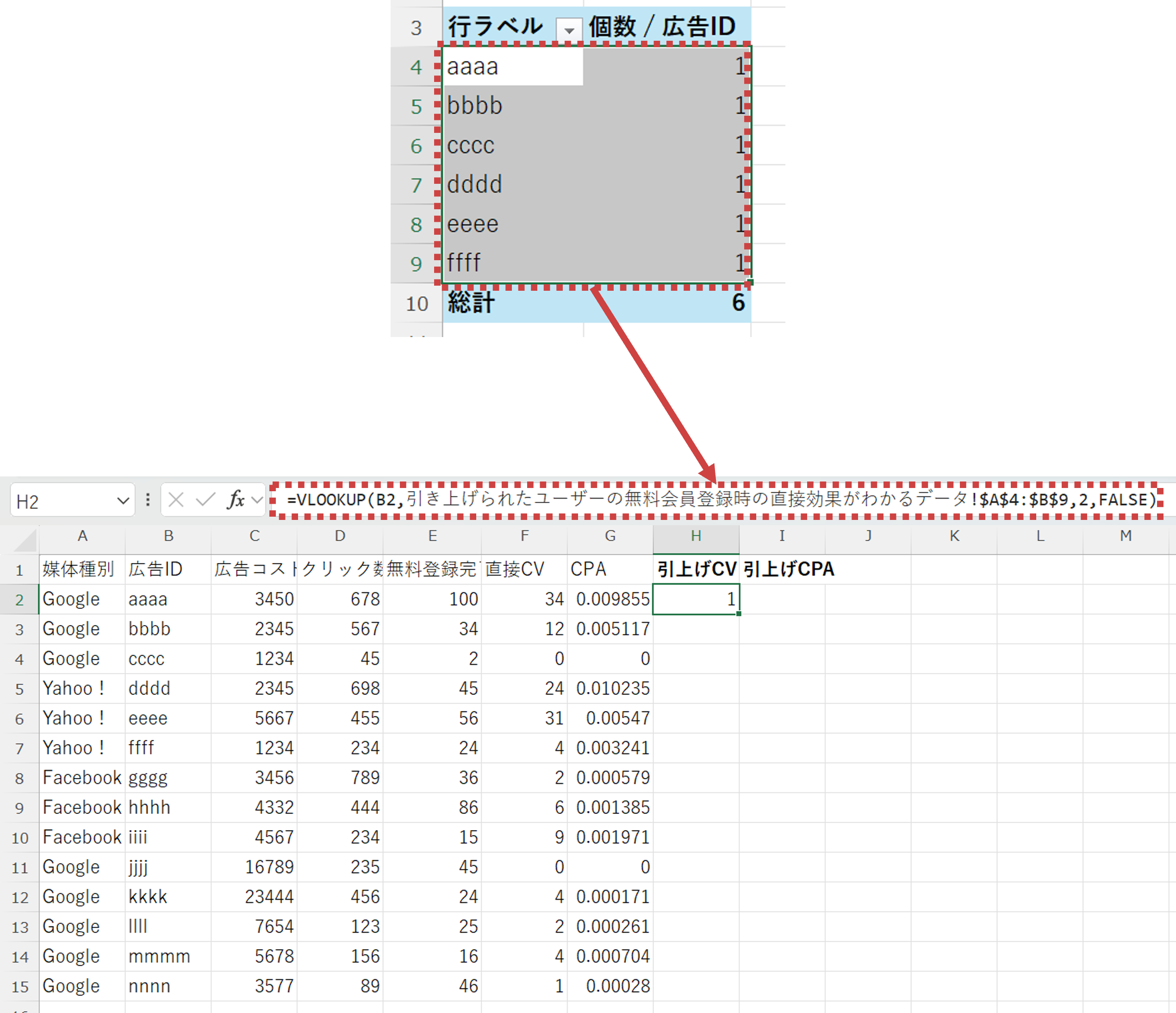Click the three-dot handle beside Name Box
1176x1013 pixels.
[148, 500]
